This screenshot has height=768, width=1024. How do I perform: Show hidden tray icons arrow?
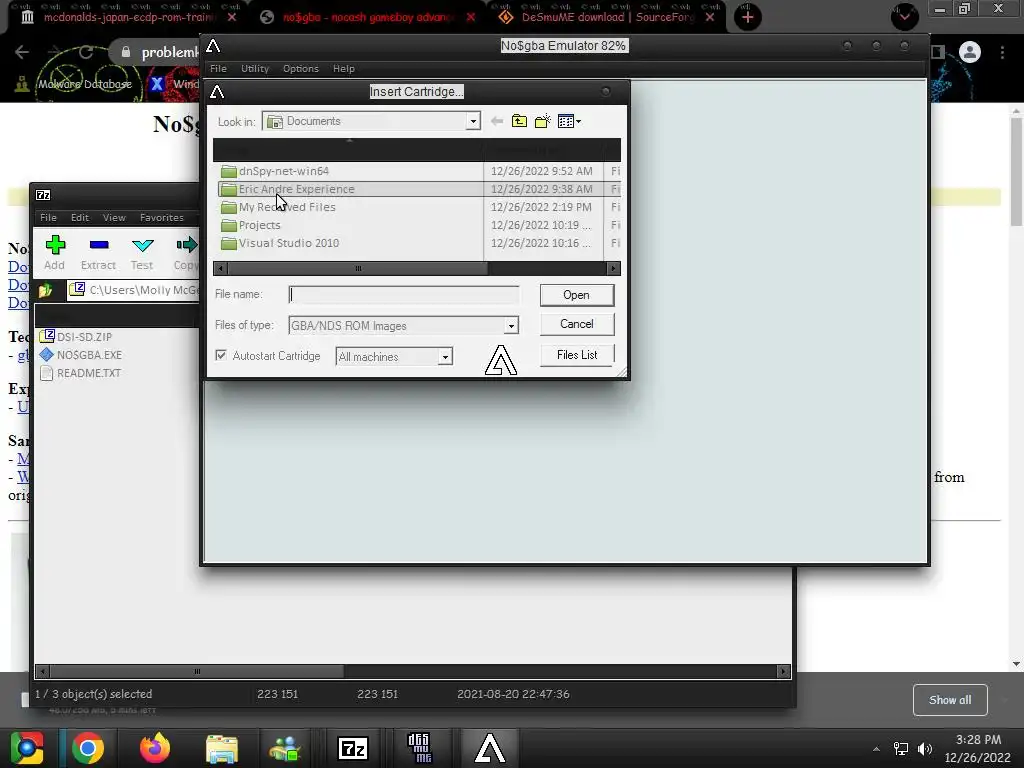(x=876, y=749)
